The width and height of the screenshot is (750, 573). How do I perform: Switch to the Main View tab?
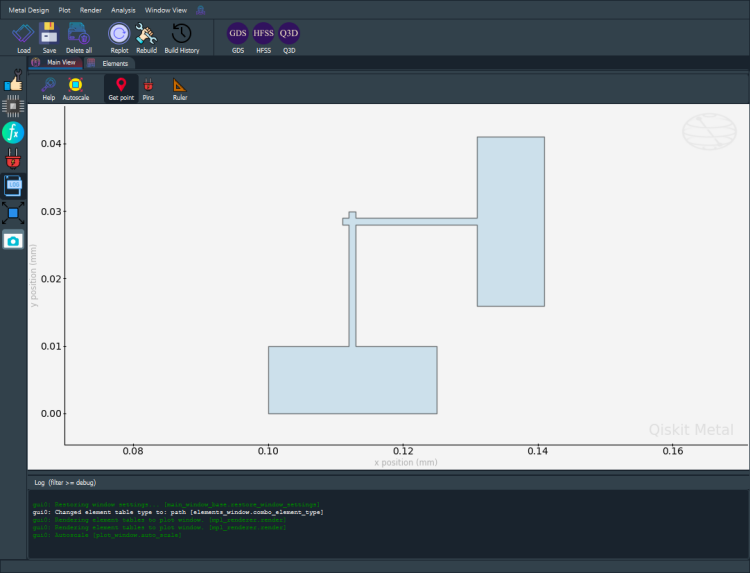pos(55,63)
